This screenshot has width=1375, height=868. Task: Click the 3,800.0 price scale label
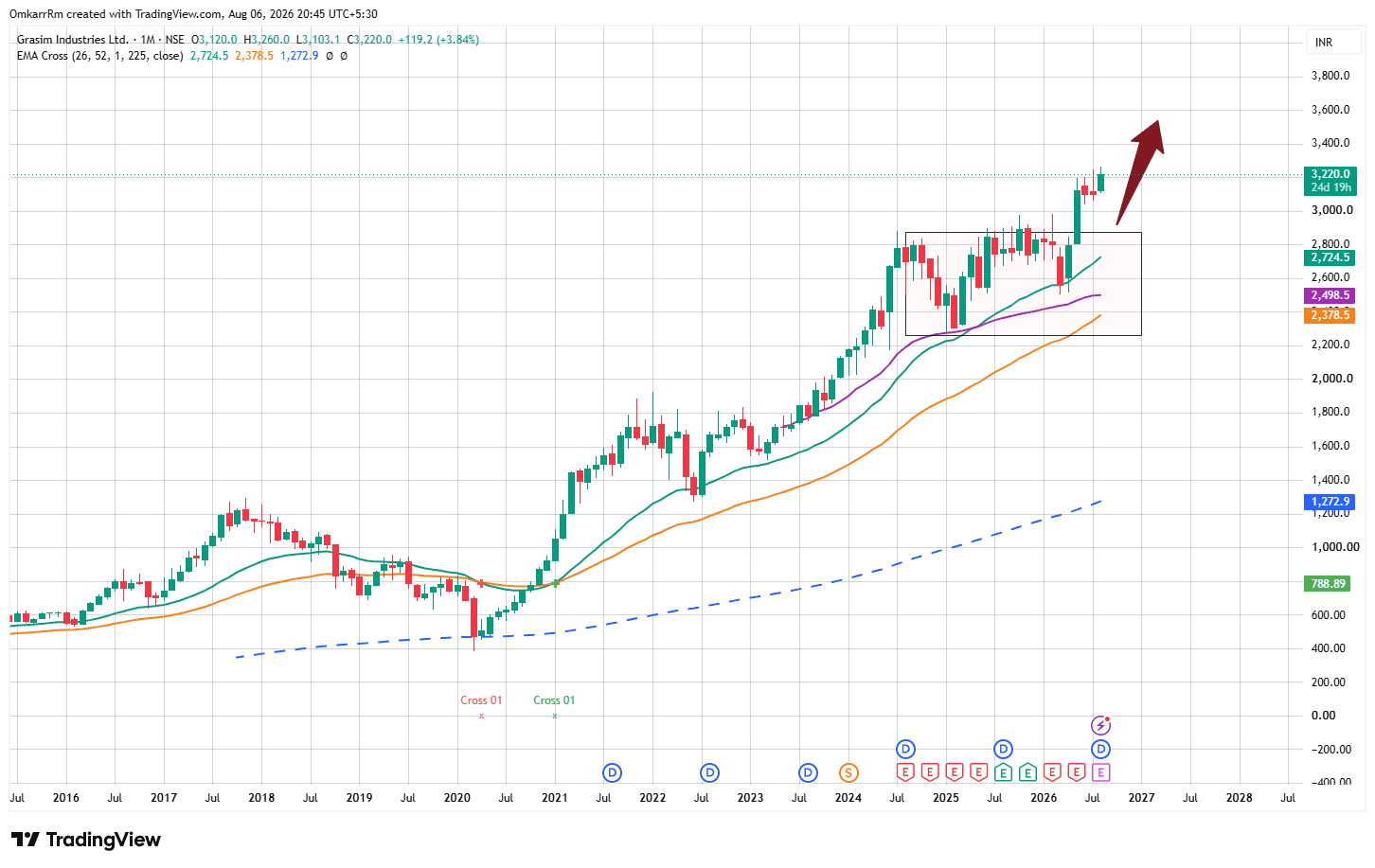click(1330, 76)
